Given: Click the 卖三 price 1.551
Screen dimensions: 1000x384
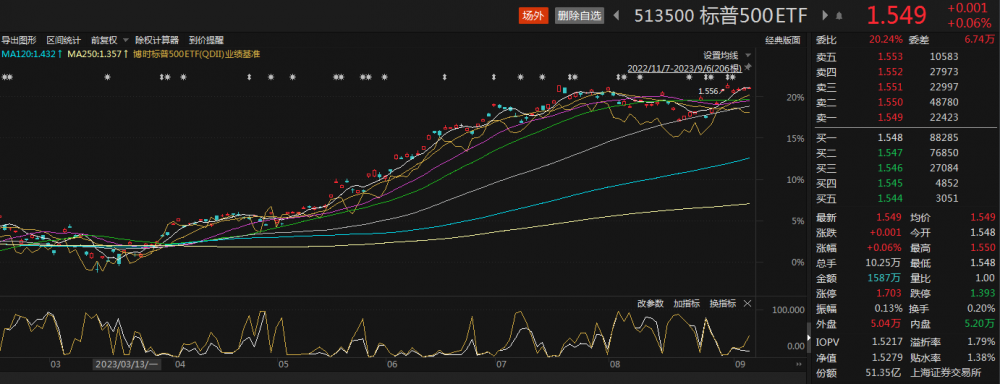Looking at the screenshot, I should (890, 87).
